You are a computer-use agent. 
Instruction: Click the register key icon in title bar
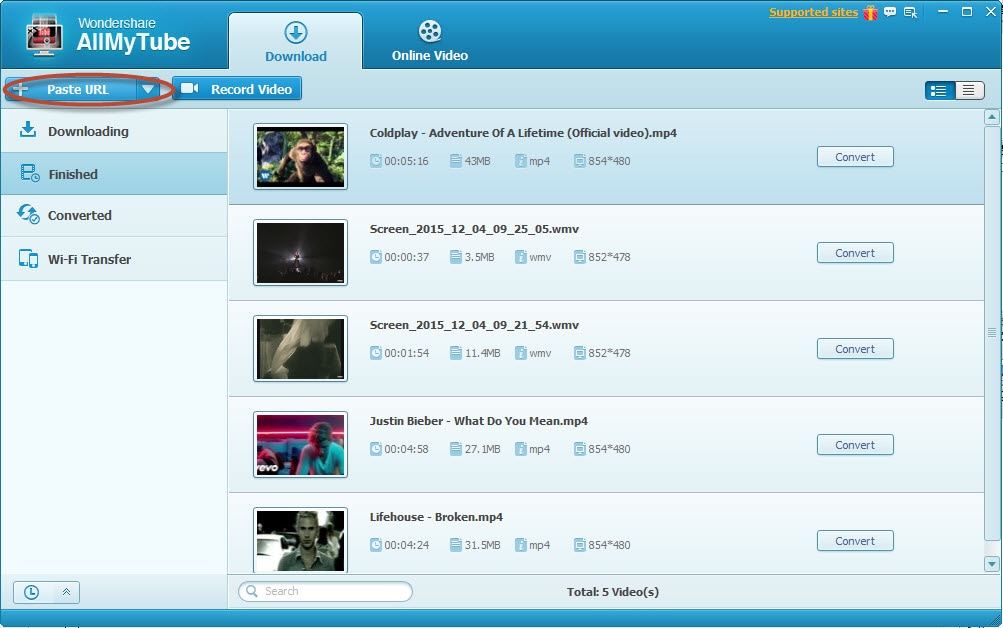click(x=910, y=12)
